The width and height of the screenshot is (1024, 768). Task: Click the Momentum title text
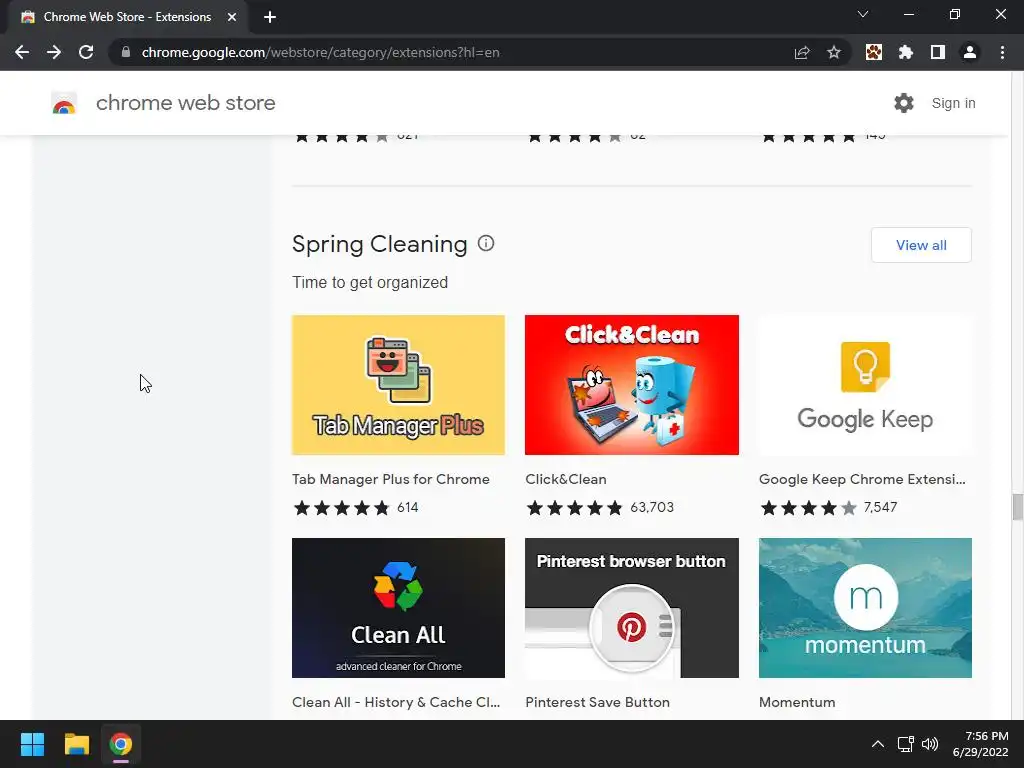point(797,703)
